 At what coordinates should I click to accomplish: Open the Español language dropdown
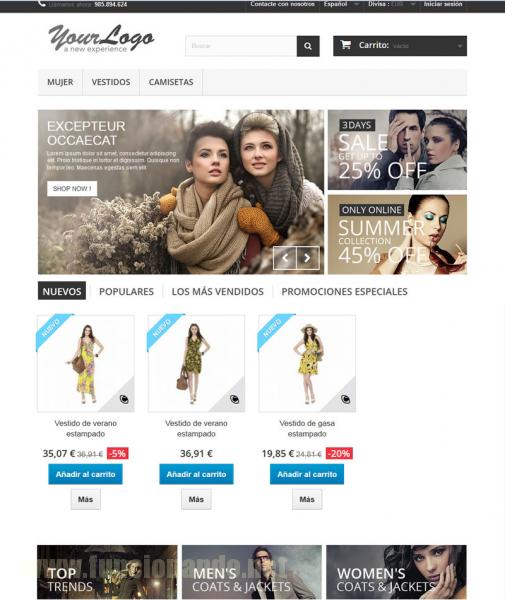[x=341, y=4]
